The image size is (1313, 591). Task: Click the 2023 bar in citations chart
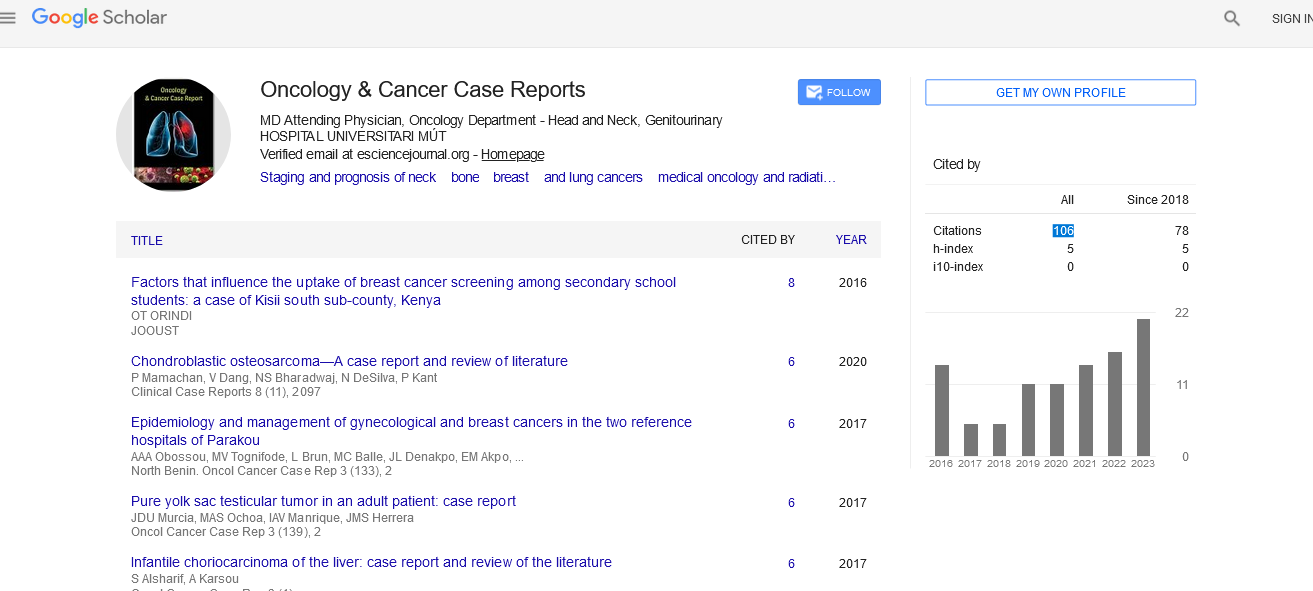(1143, 387)
